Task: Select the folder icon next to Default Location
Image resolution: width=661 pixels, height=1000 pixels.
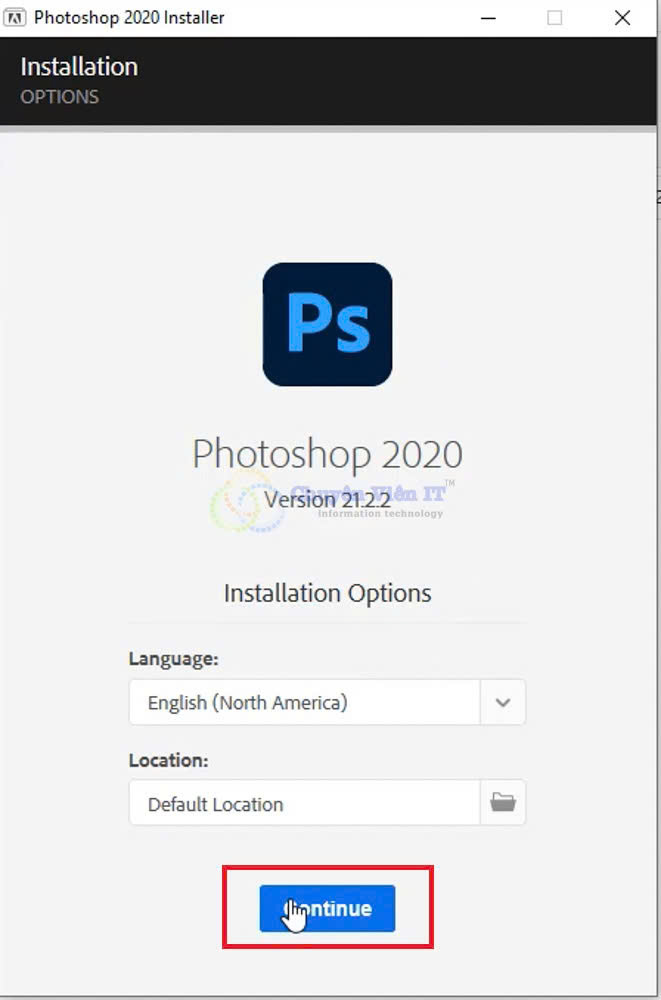Action: point(503,802)
